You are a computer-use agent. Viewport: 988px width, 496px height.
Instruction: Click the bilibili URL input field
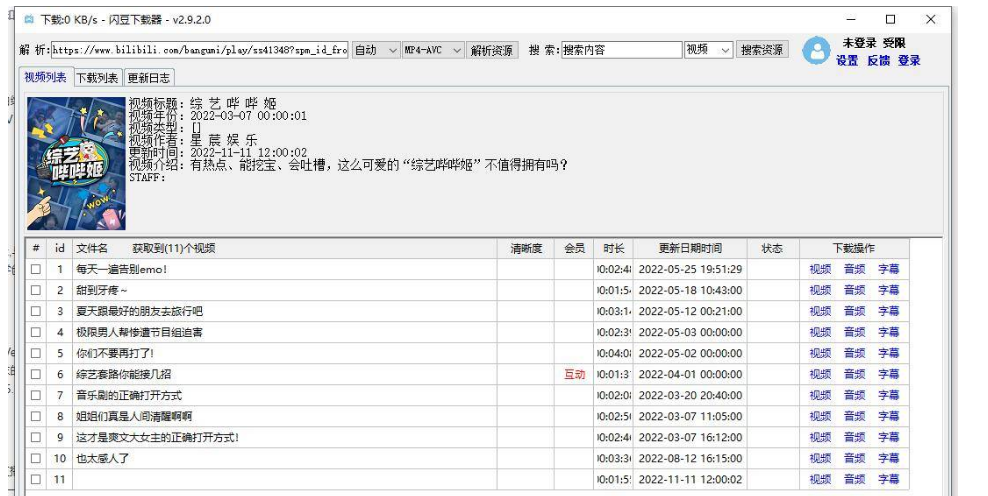199,50
